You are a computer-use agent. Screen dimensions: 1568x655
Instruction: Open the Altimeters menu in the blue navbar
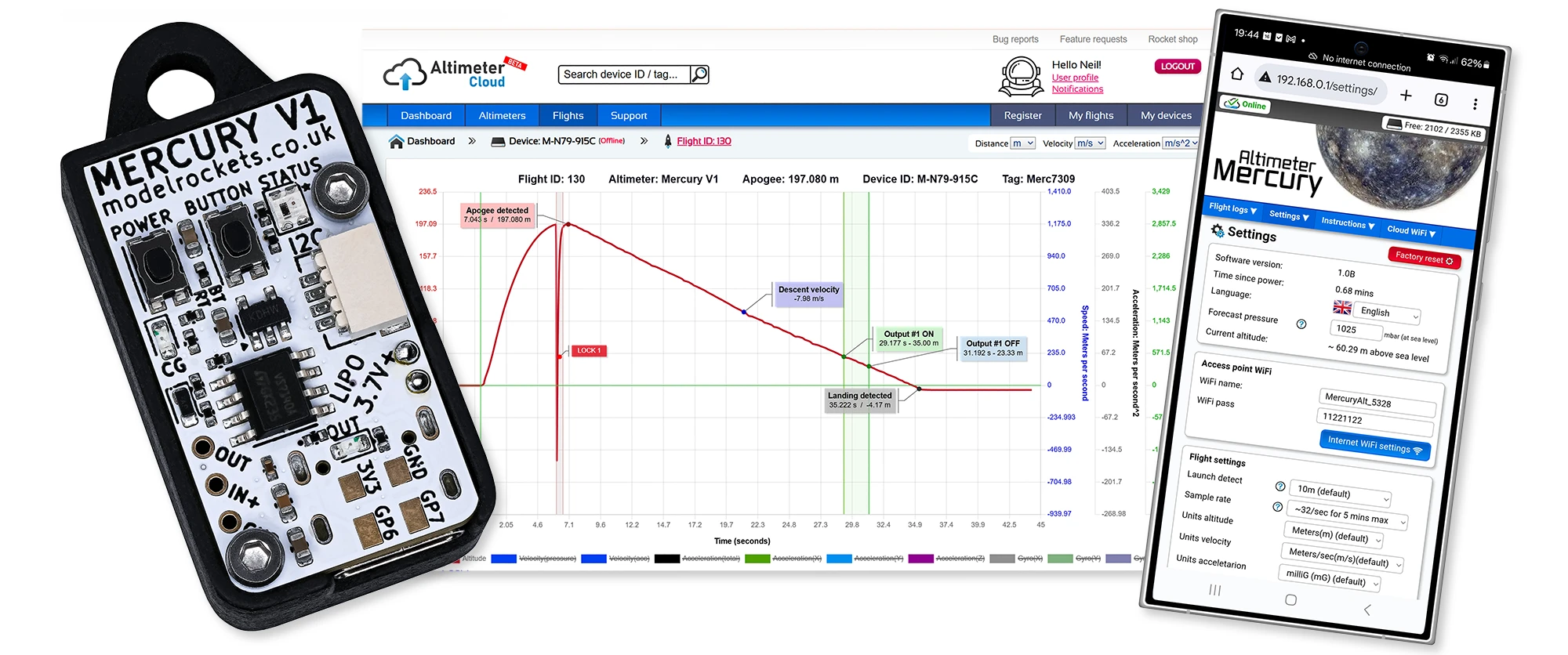503,115
